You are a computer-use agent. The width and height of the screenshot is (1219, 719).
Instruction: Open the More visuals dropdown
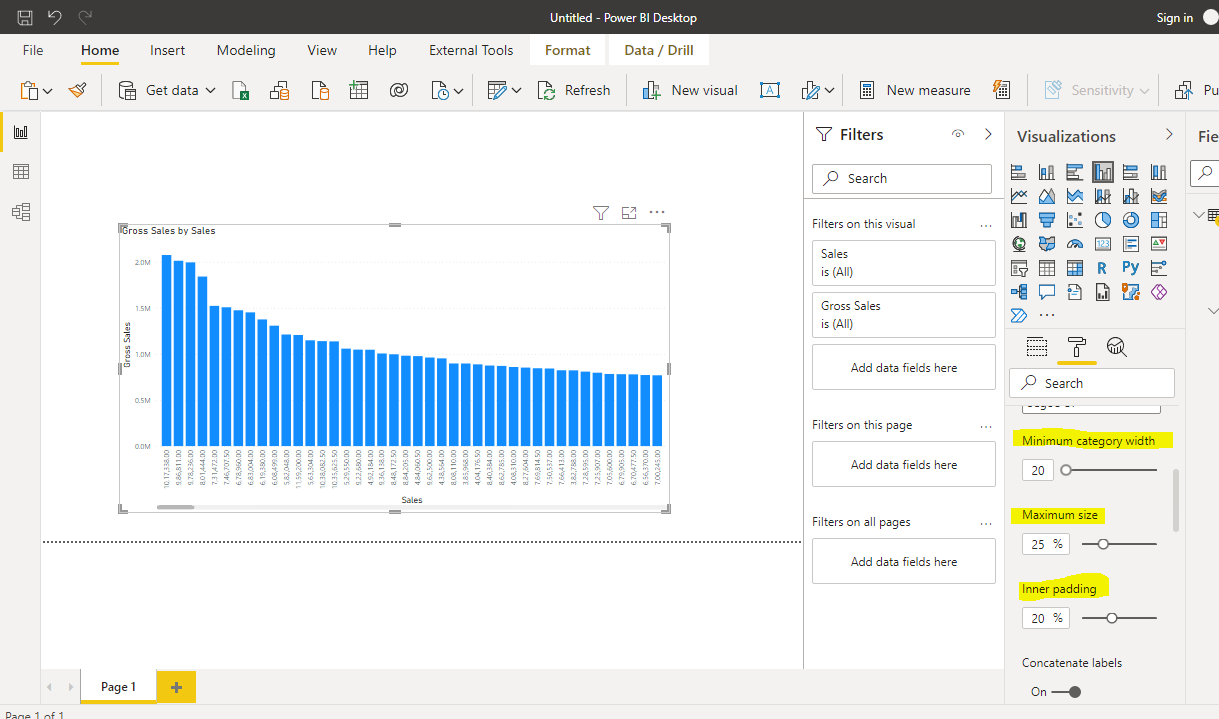pos(831,91)
